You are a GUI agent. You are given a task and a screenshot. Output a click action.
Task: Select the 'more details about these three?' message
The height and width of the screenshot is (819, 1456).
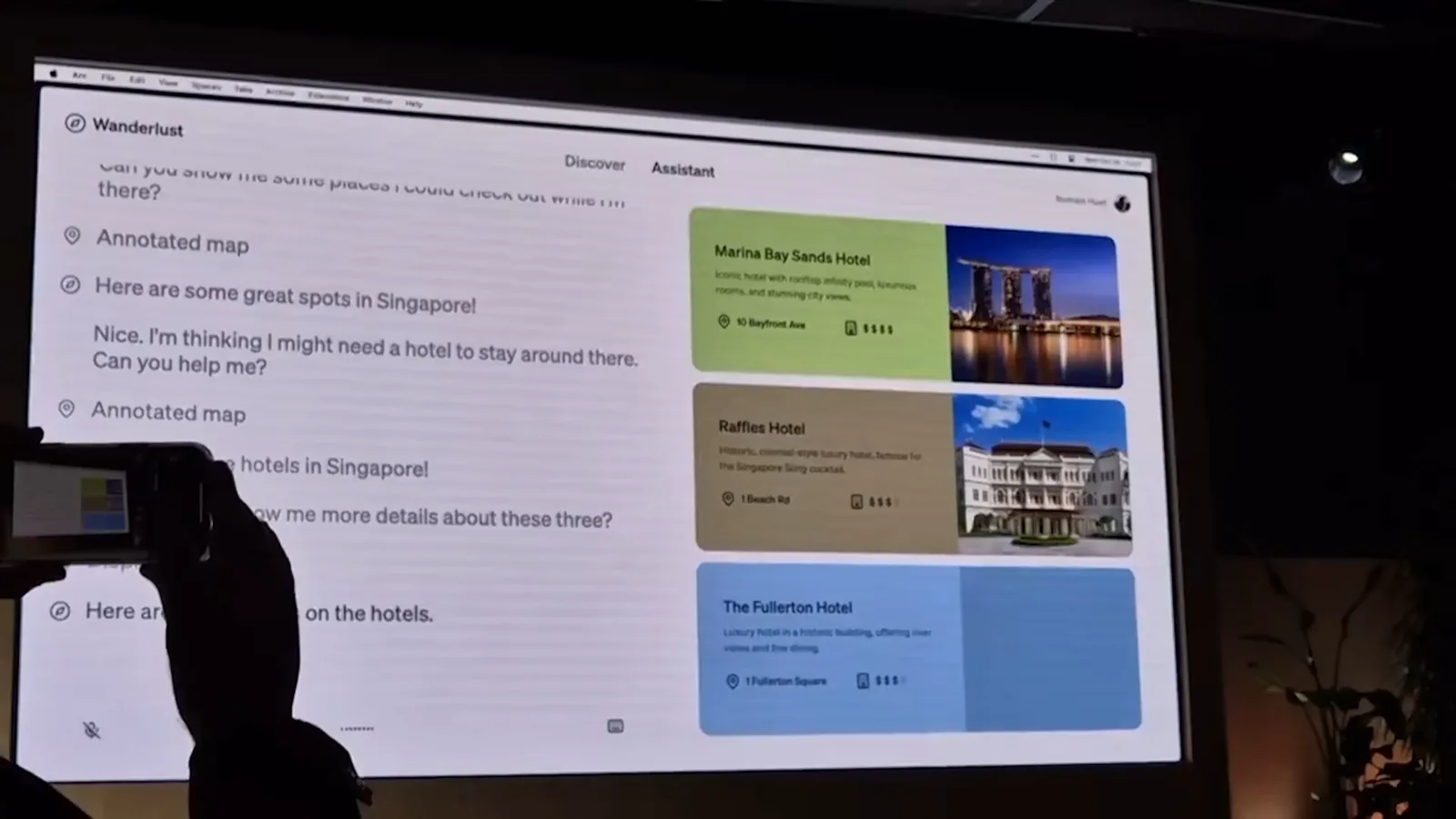(x=432, y=517)
